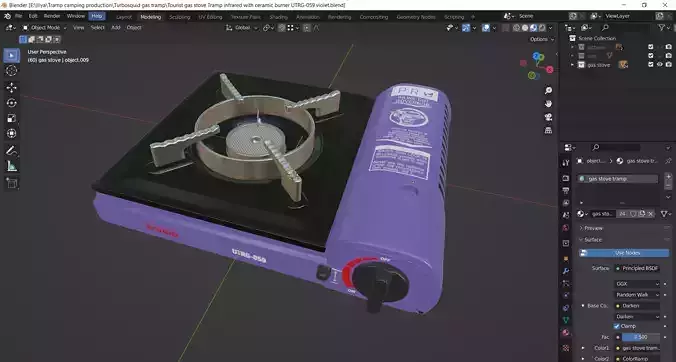Image resolution: width=676 pixels, height=362 pixels.
Task: Switch to the Sculpting workspace tab
Action: pyautogui.click(x=180, y=17)
